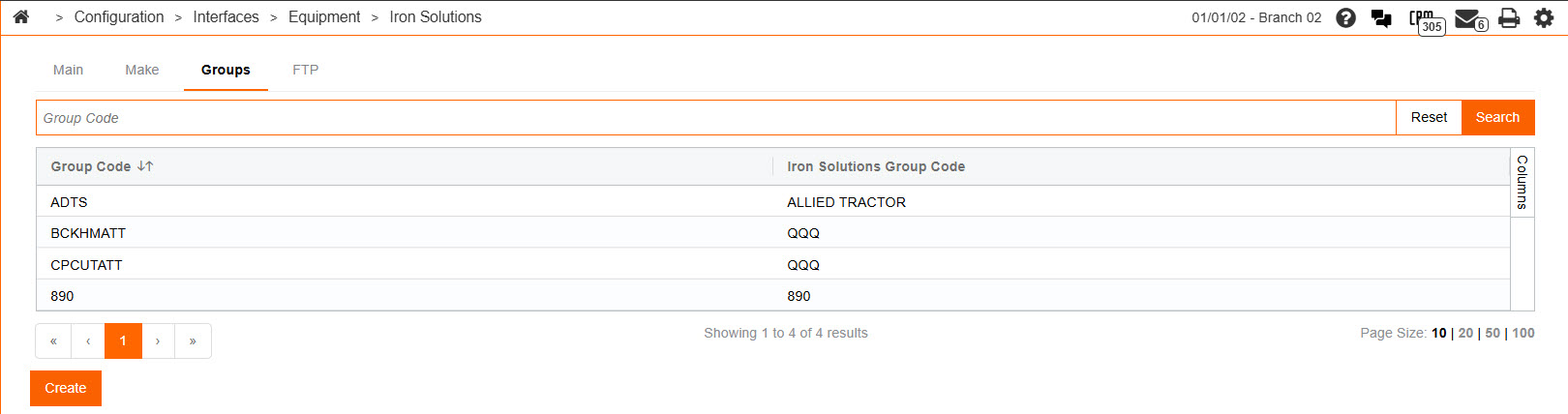The height and width of the screenshot is (414, 1568).
Task: Open the mail envelope inbox icon
Action: 1467,18
